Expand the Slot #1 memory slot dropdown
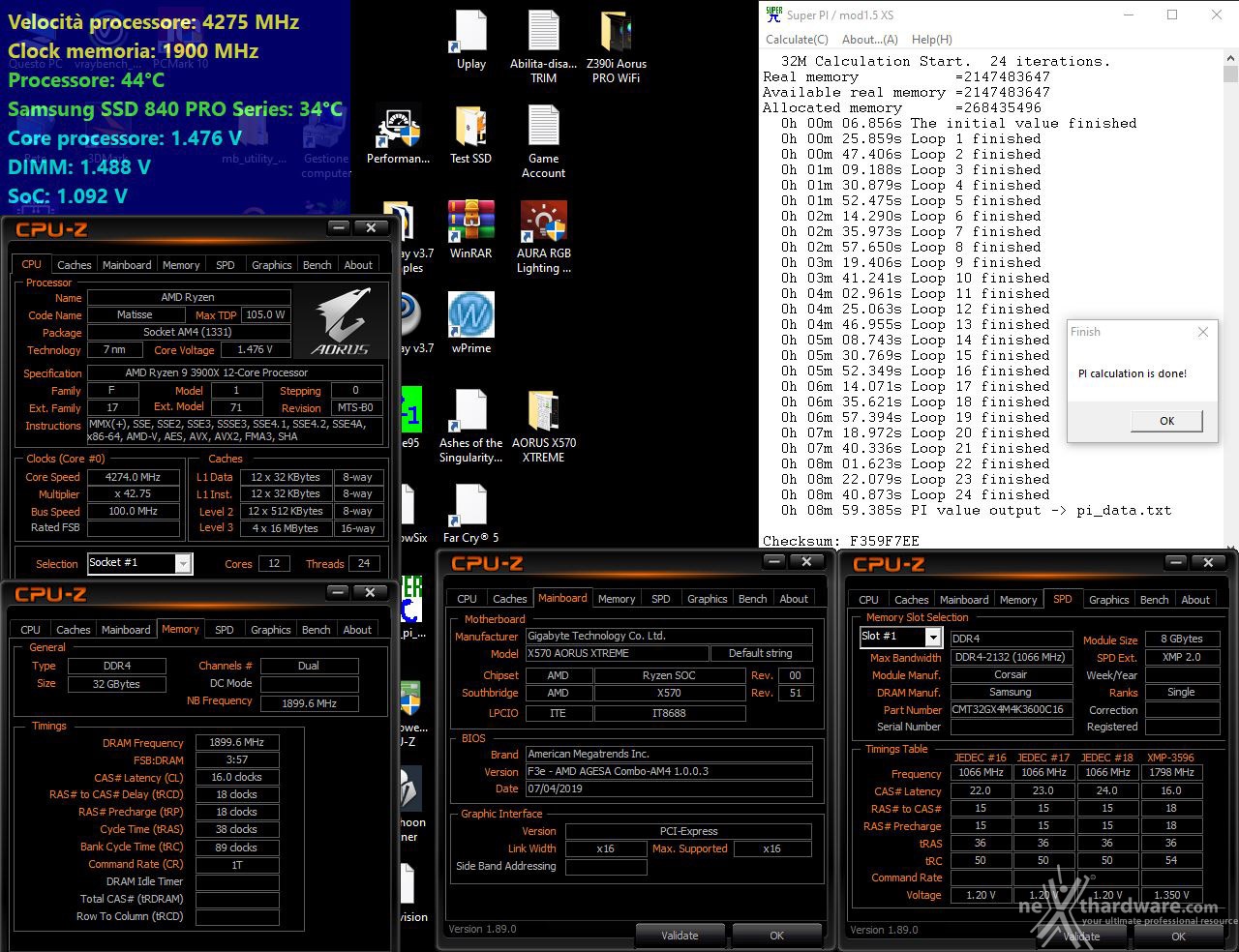 (x=933, y=637)
